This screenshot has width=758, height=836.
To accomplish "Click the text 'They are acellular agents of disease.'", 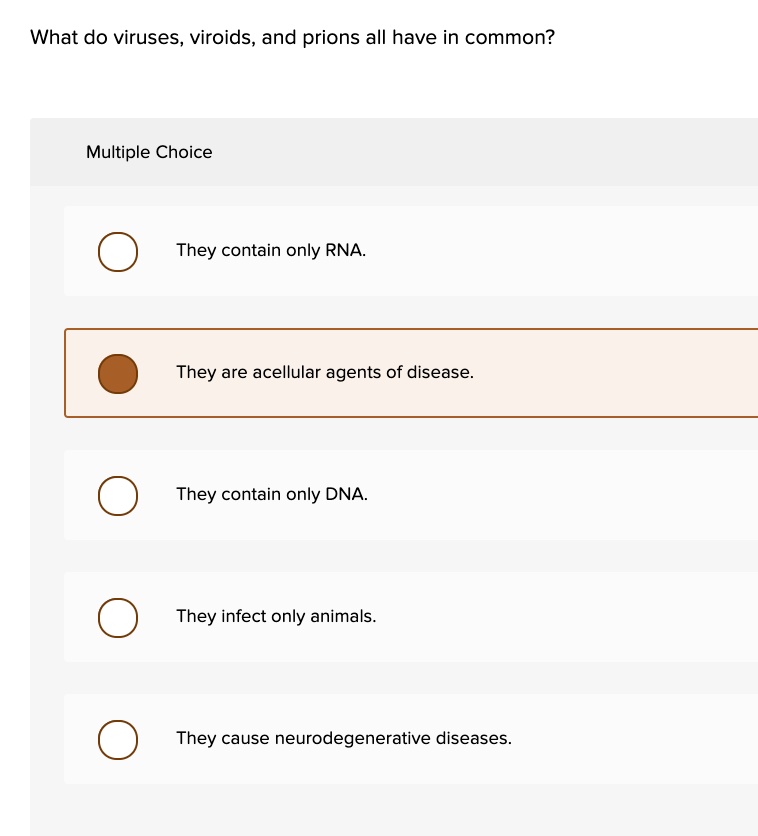I will [325, 372].
